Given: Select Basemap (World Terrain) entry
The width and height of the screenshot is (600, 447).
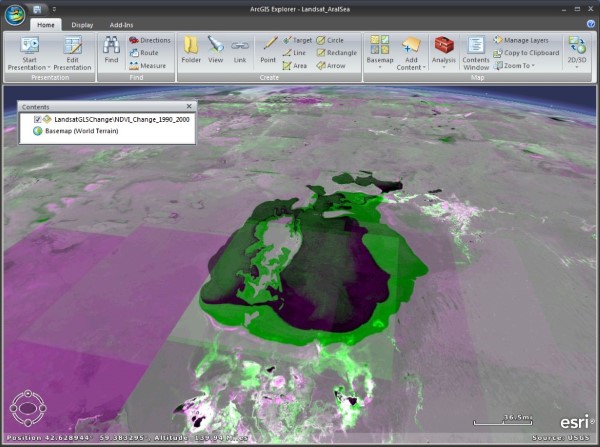Looking at the screenshot, I should pyautogui.click(x=82, y=131).
